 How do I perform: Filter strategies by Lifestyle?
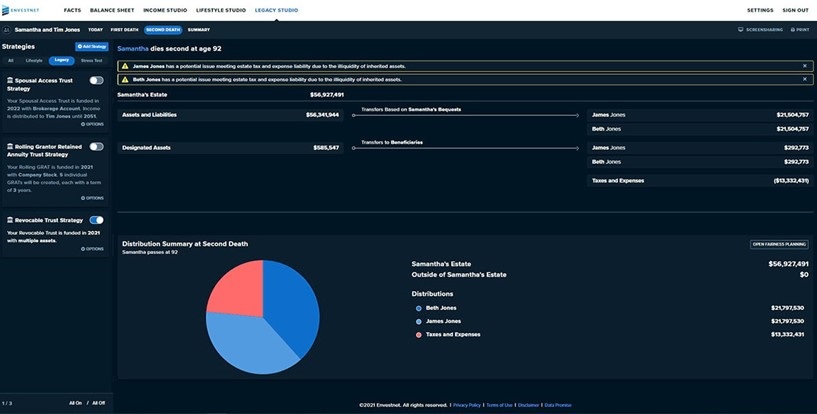click(x=34, y=61)
